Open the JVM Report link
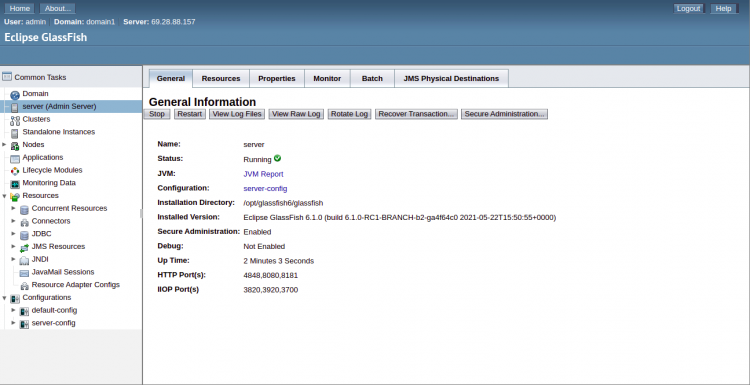 tap(263, 174)
